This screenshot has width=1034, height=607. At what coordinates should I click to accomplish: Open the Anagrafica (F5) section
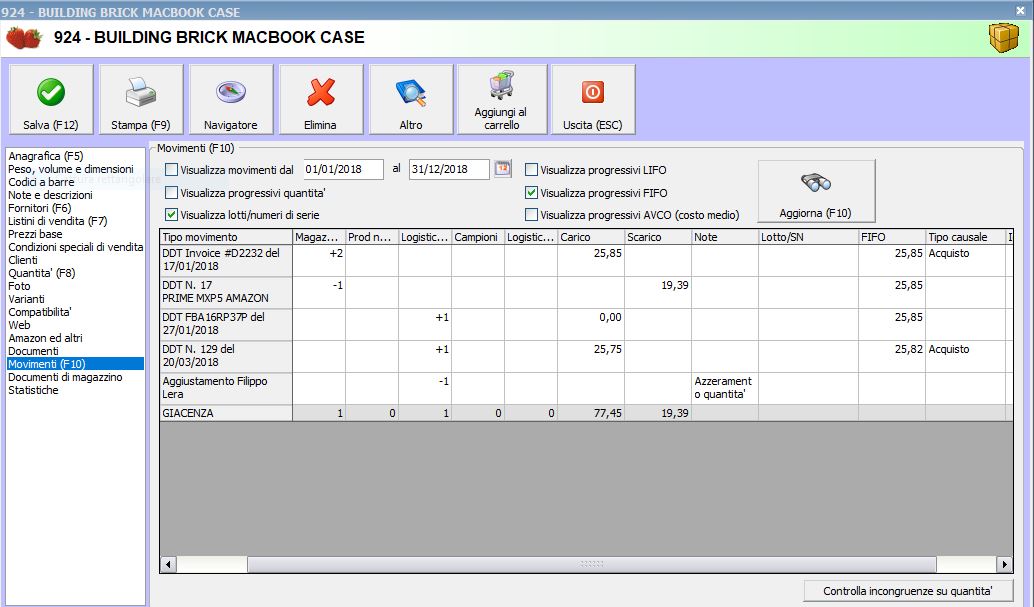pyautogui.click(x=46, y=156)
